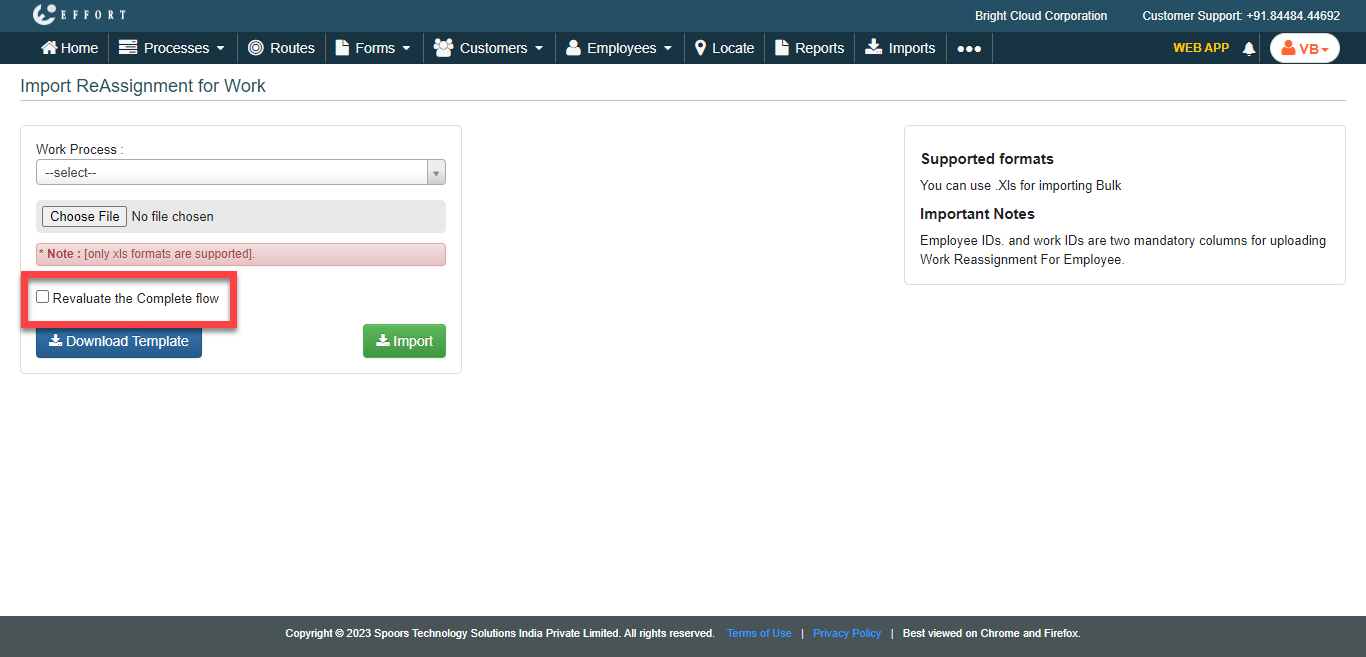
Task: Expand the Work Process select dropdown
Action: click(240, 173)
